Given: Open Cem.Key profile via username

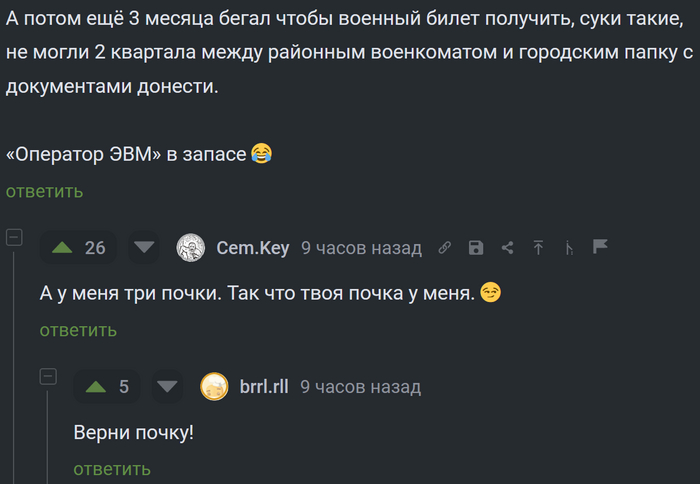Looking at the screenshot, I should point(252,248).
